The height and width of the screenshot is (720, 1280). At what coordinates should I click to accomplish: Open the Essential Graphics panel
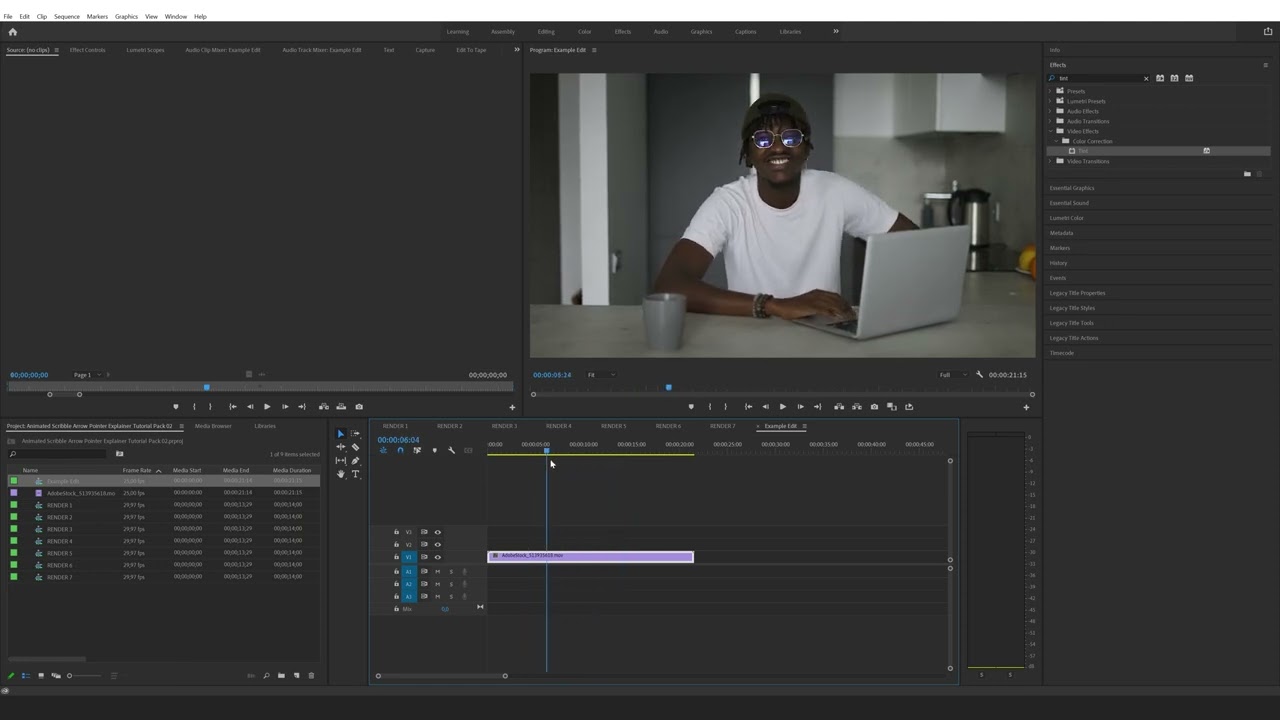(1072, 188)
